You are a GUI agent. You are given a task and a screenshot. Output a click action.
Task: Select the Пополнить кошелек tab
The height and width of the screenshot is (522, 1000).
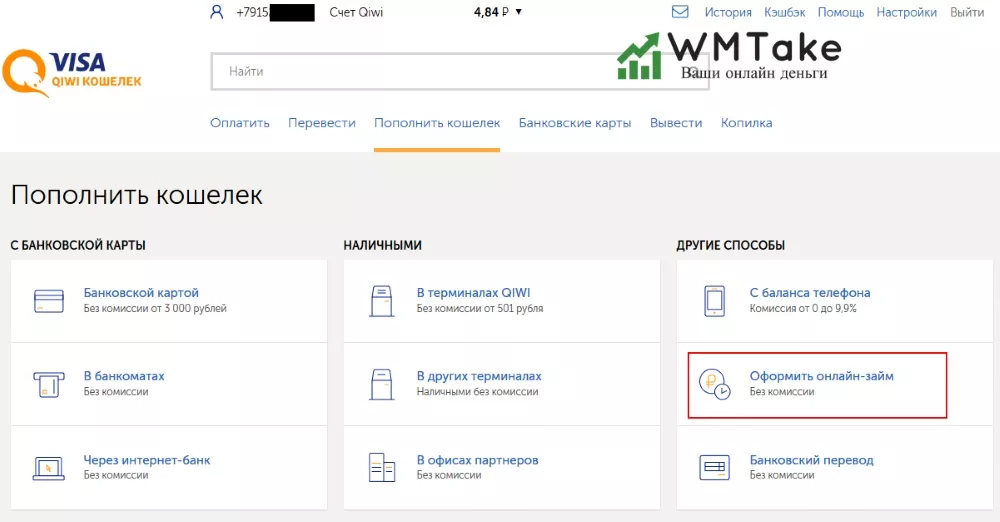point(437,123)
